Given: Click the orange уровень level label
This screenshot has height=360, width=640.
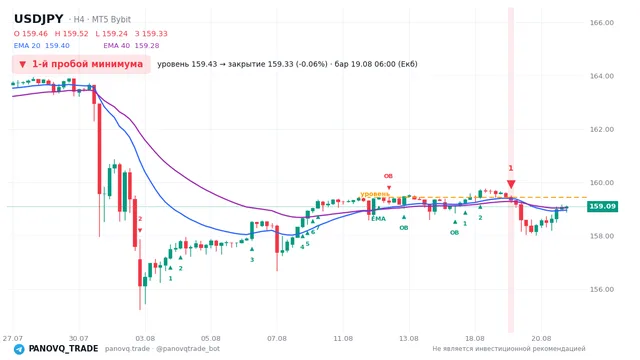Looking at the screenshot, I should [375, 194].
